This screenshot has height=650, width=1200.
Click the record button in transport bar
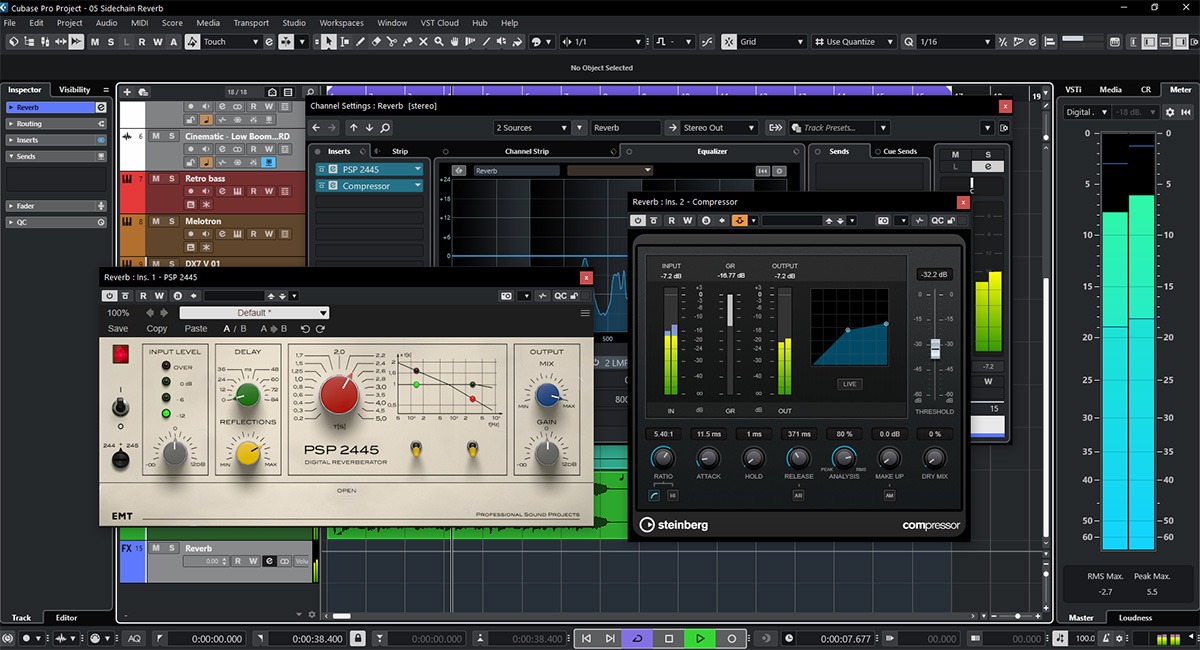[732, 638]
